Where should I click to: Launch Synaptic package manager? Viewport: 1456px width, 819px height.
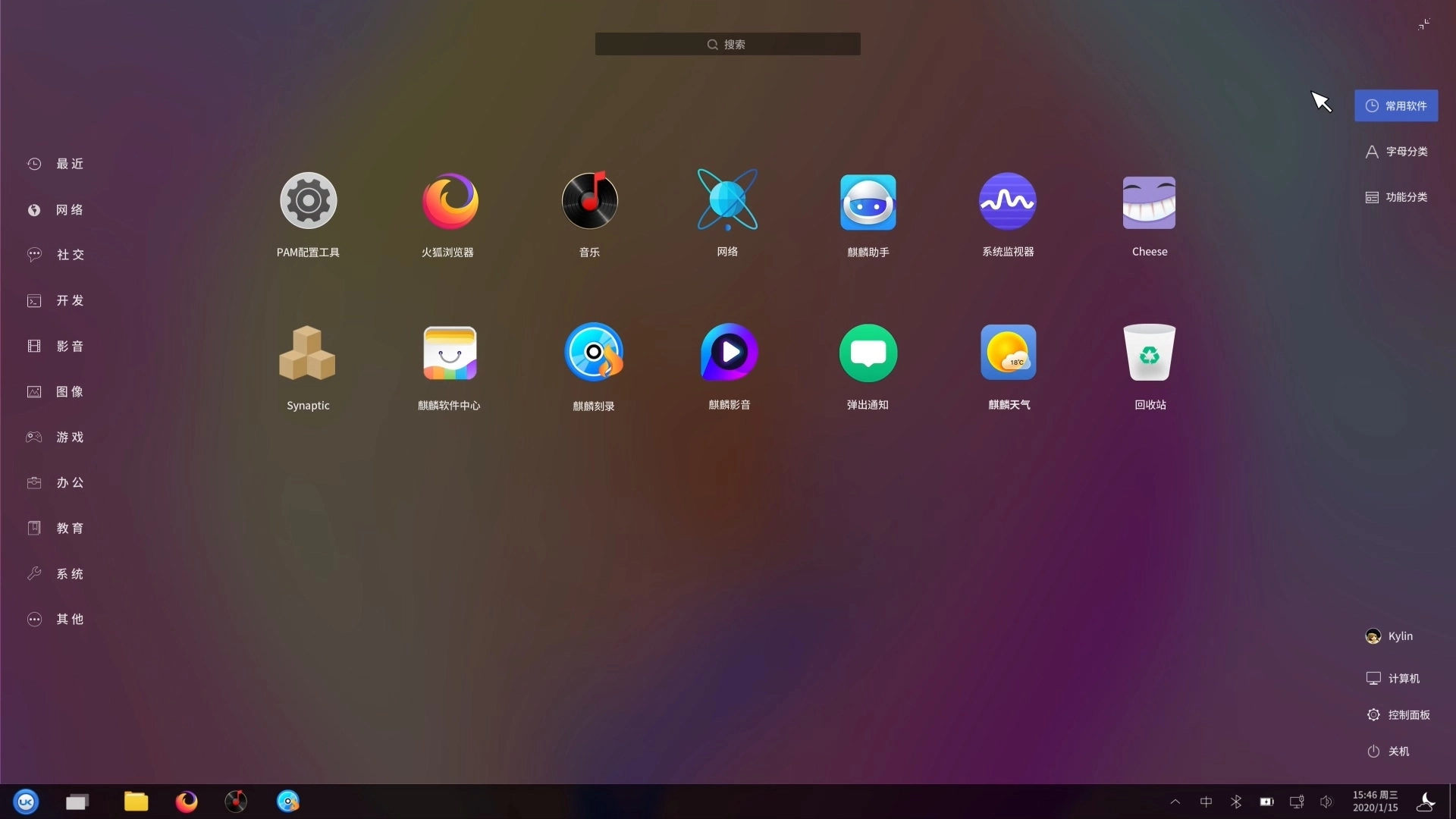tap(308, 353)
